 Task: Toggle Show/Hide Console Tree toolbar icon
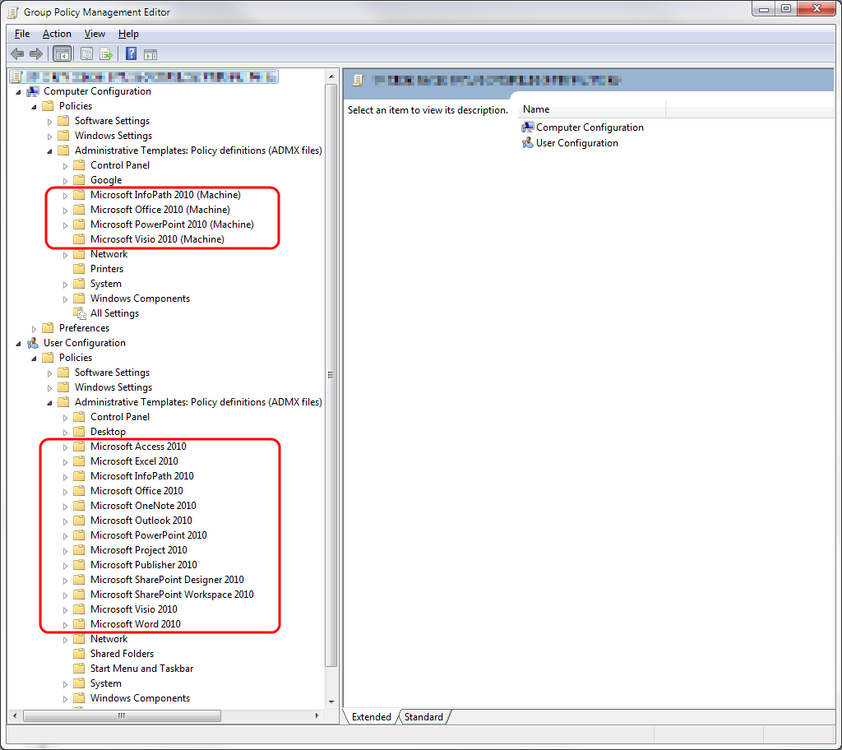click(62, 54)
